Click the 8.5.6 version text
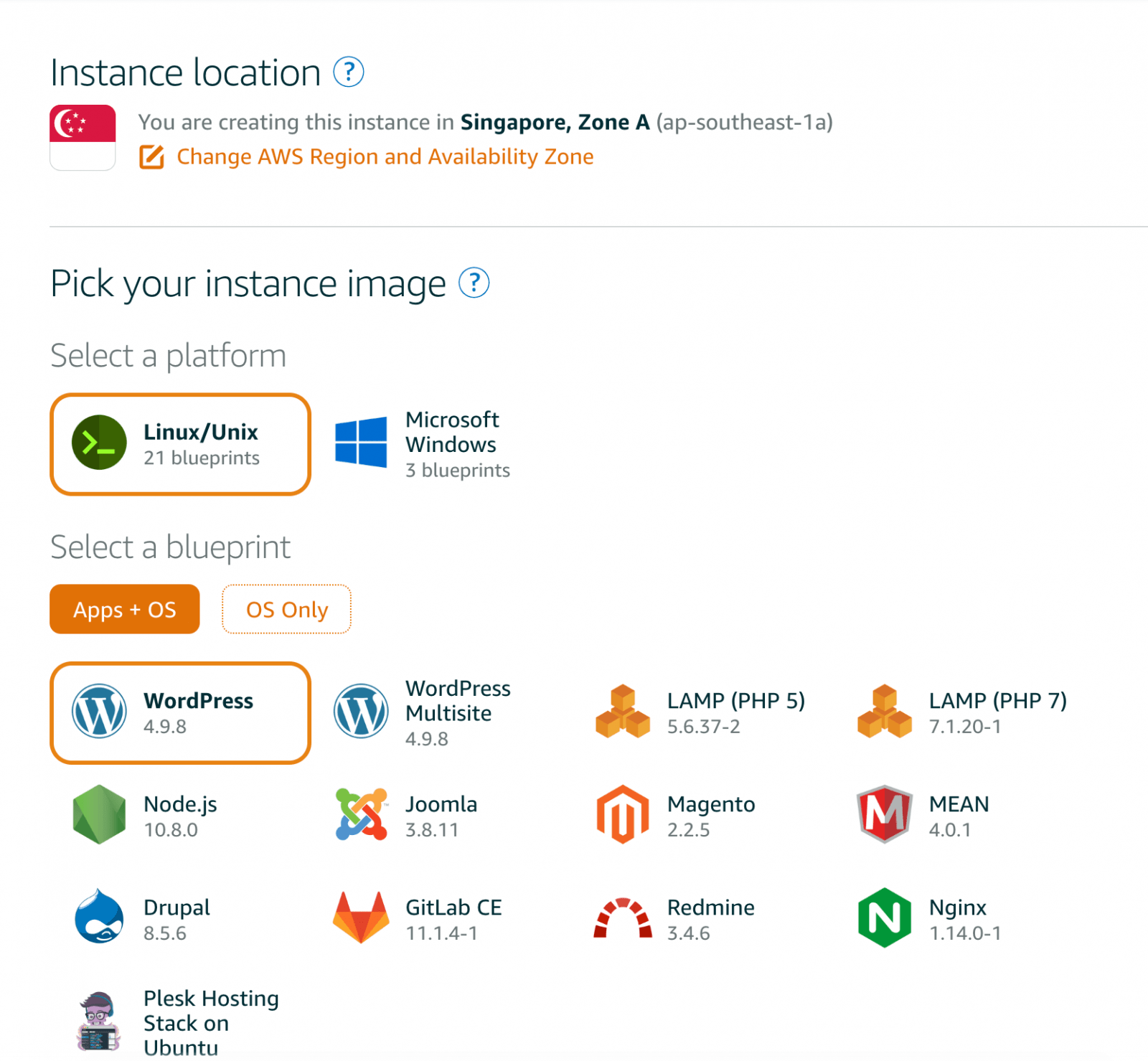Screen dimensions: 1148x1061 click(x=165, y=933)
